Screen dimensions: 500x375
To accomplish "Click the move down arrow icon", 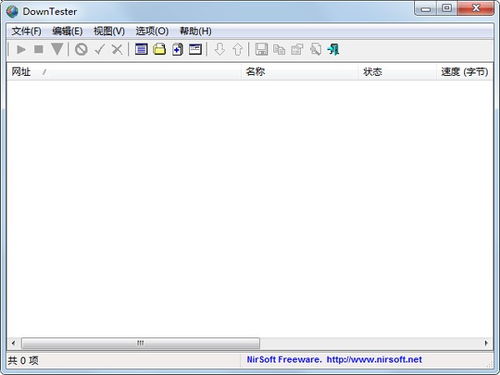I will [220, 49].
